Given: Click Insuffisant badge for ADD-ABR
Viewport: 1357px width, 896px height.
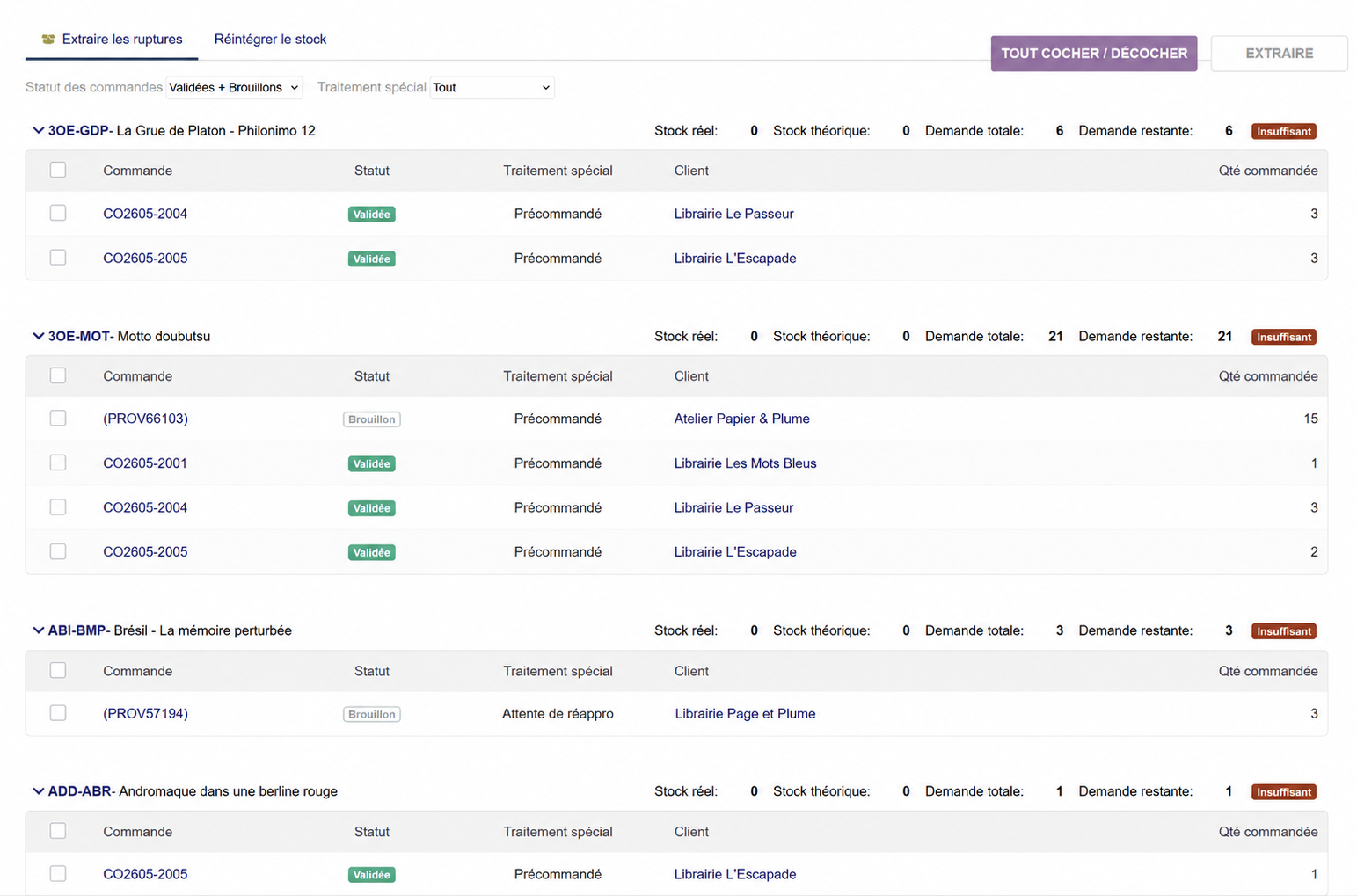Looking at the screenshot, I should click(1283, 792).
